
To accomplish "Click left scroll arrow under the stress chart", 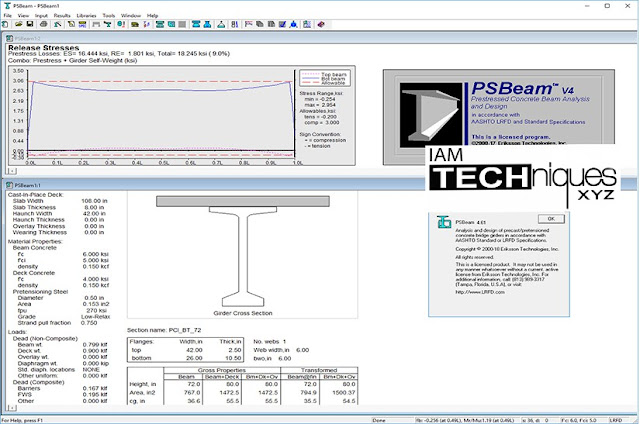I will tap(12, 171).
